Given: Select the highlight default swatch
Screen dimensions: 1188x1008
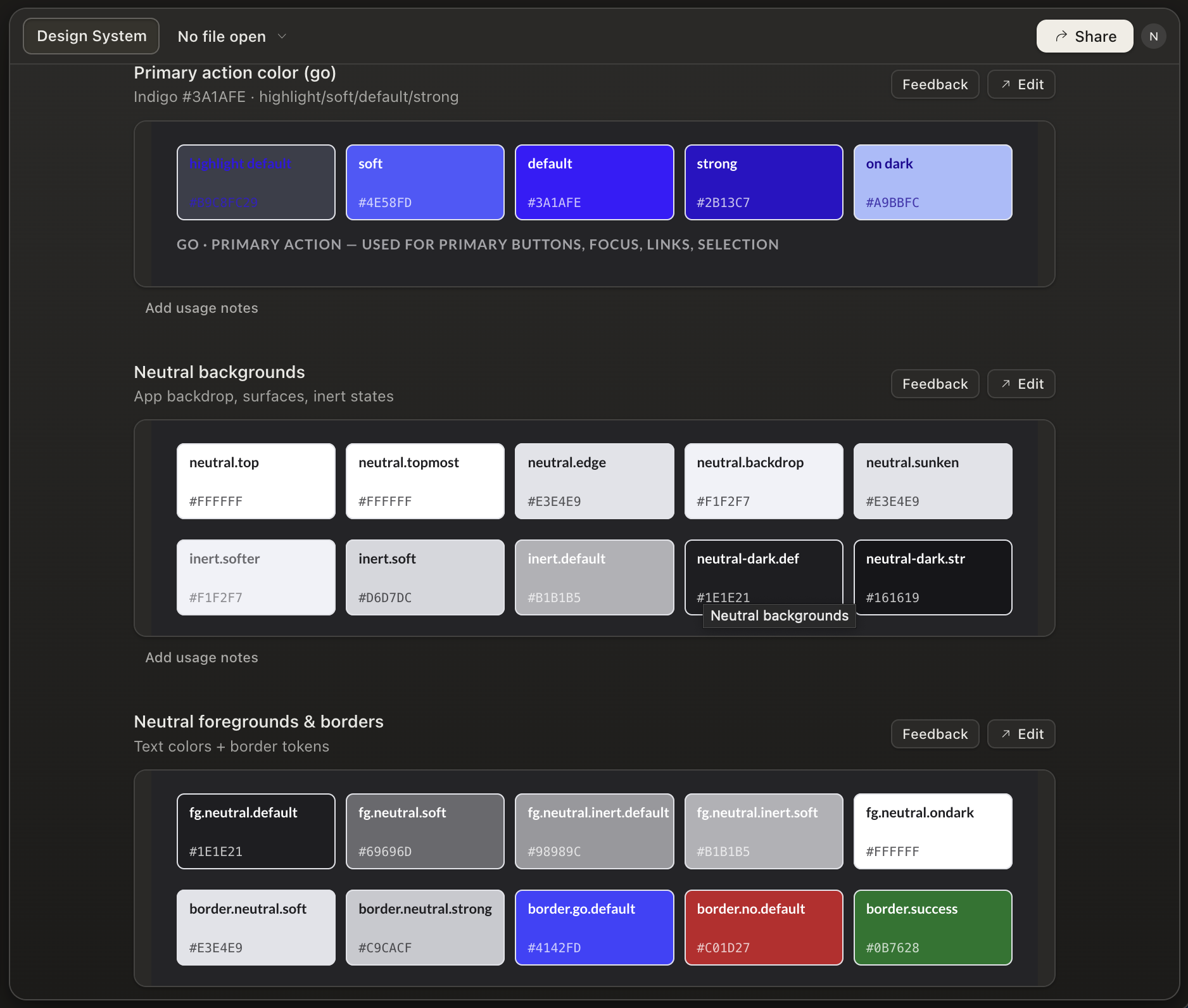Looking at the screenshot, I should point(256,182).
